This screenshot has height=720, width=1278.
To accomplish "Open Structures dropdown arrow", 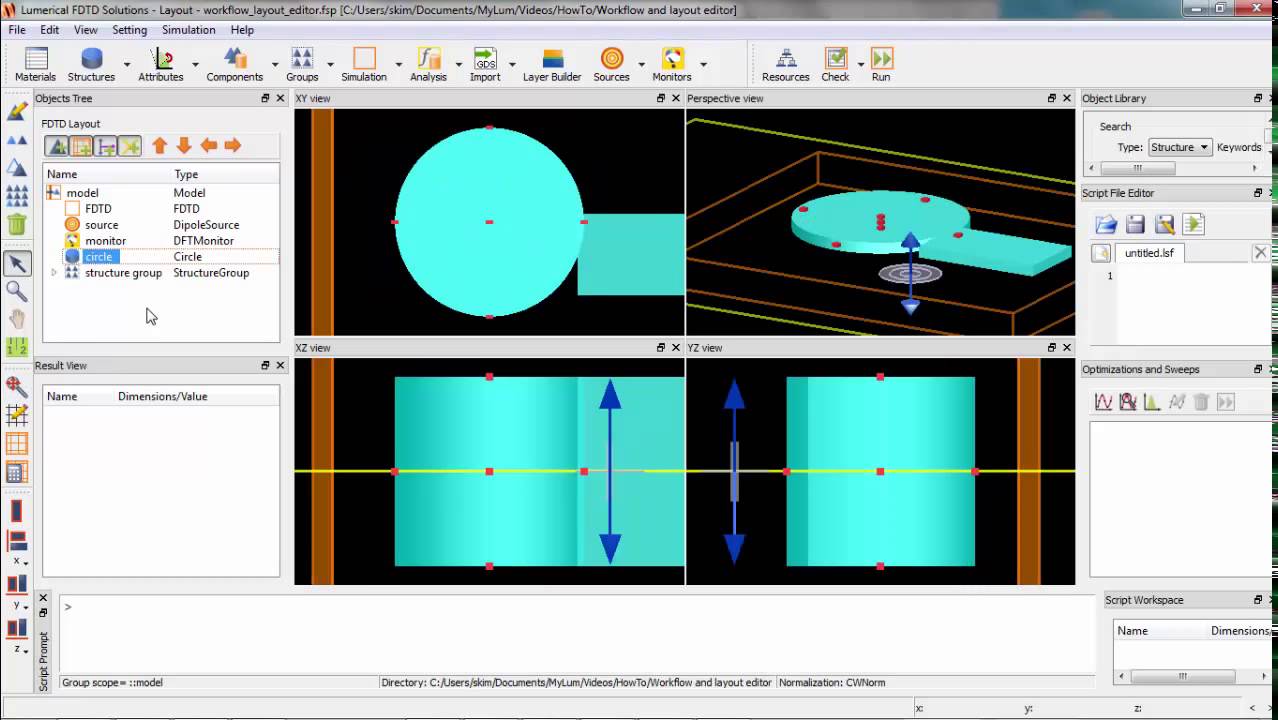I will 127,65.
